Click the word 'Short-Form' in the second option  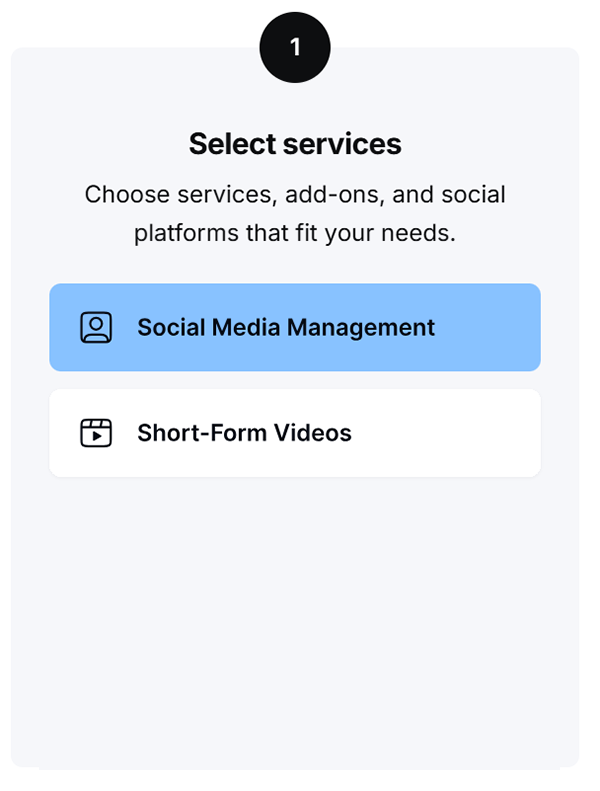(x=202, y=433)
